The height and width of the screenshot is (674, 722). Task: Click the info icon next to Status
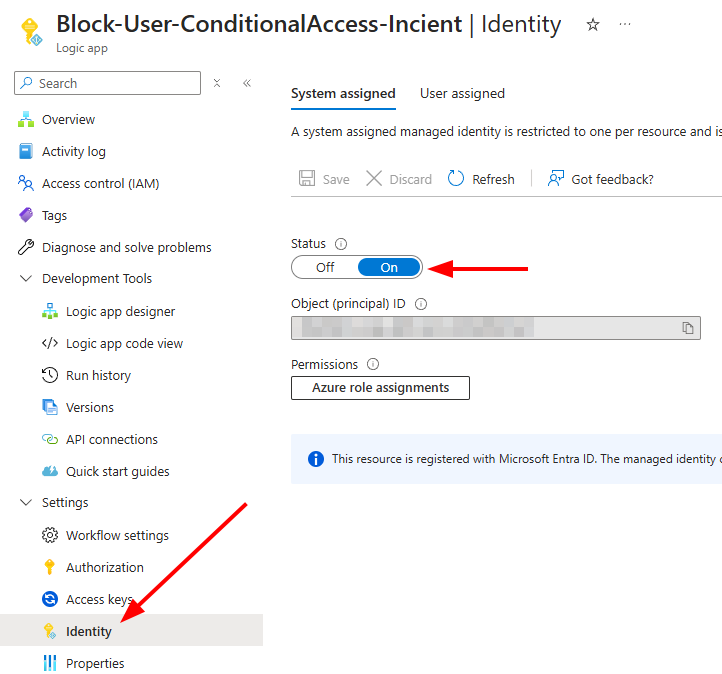[x=341, y=244]
